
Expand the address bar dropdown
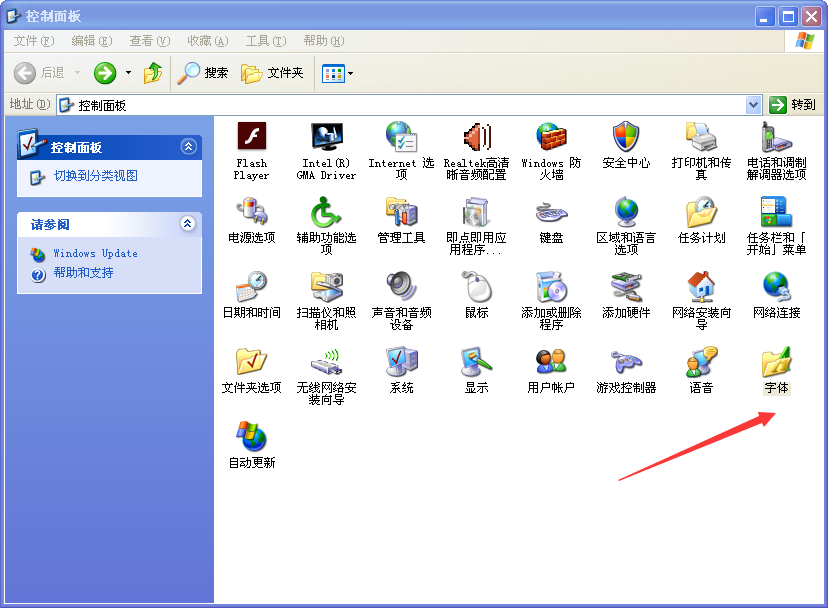click(754, 105)
